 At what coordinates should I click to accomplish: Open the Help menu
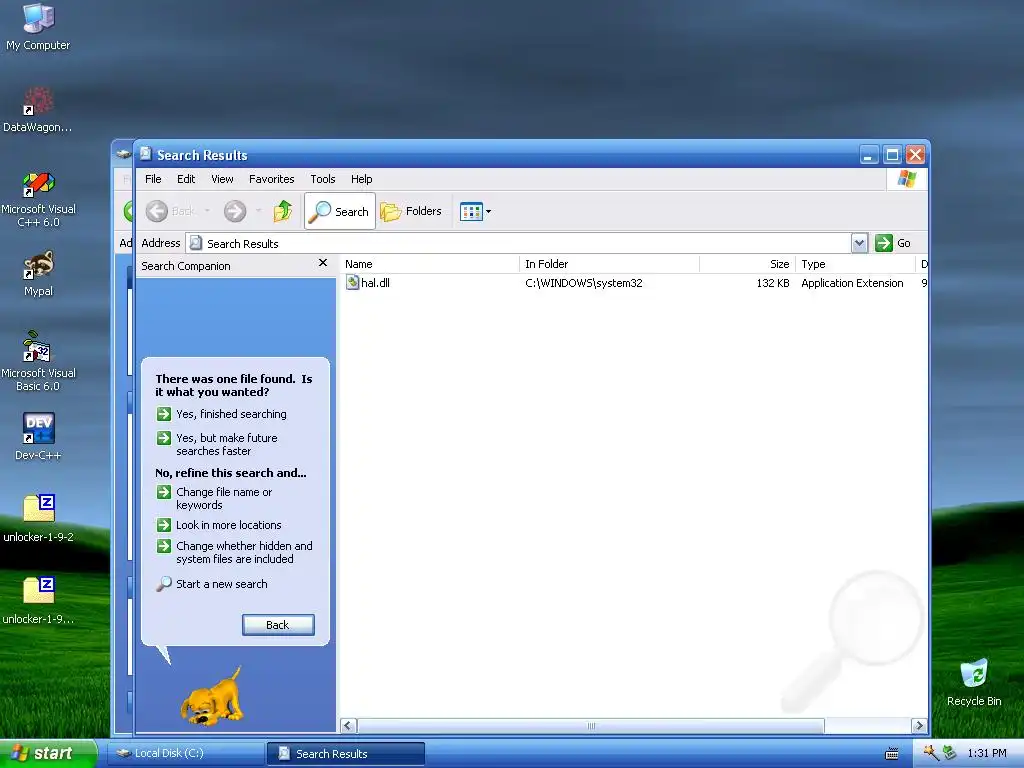tap(361, 179)
